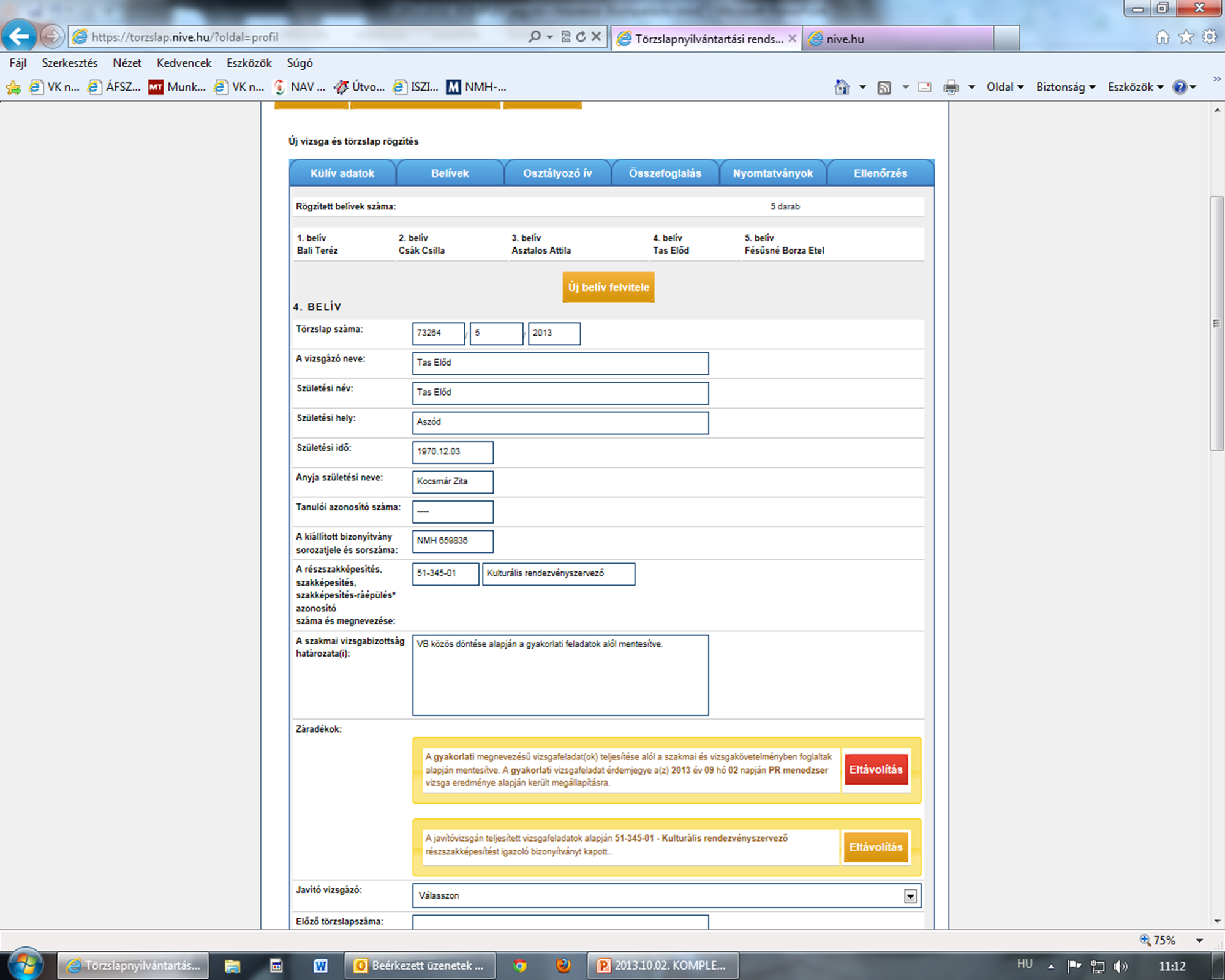Viewport: 1225px width, 980px height.
Task: Open the Szerkesztés menu
Action: click(69, 62)
